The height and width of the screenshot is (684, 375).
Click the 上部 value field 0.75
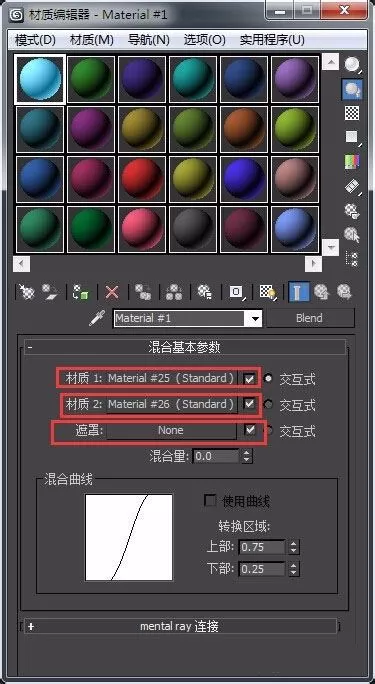coord(263,547)
